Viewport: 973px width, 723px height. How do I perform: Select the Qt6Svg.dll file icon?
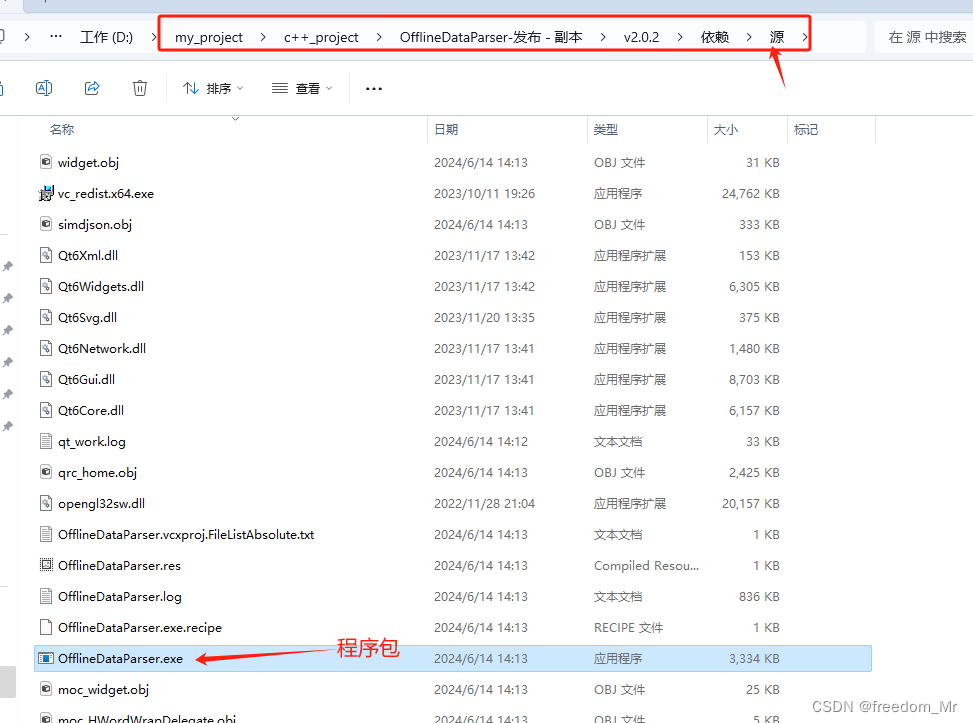tap(46, 317)
